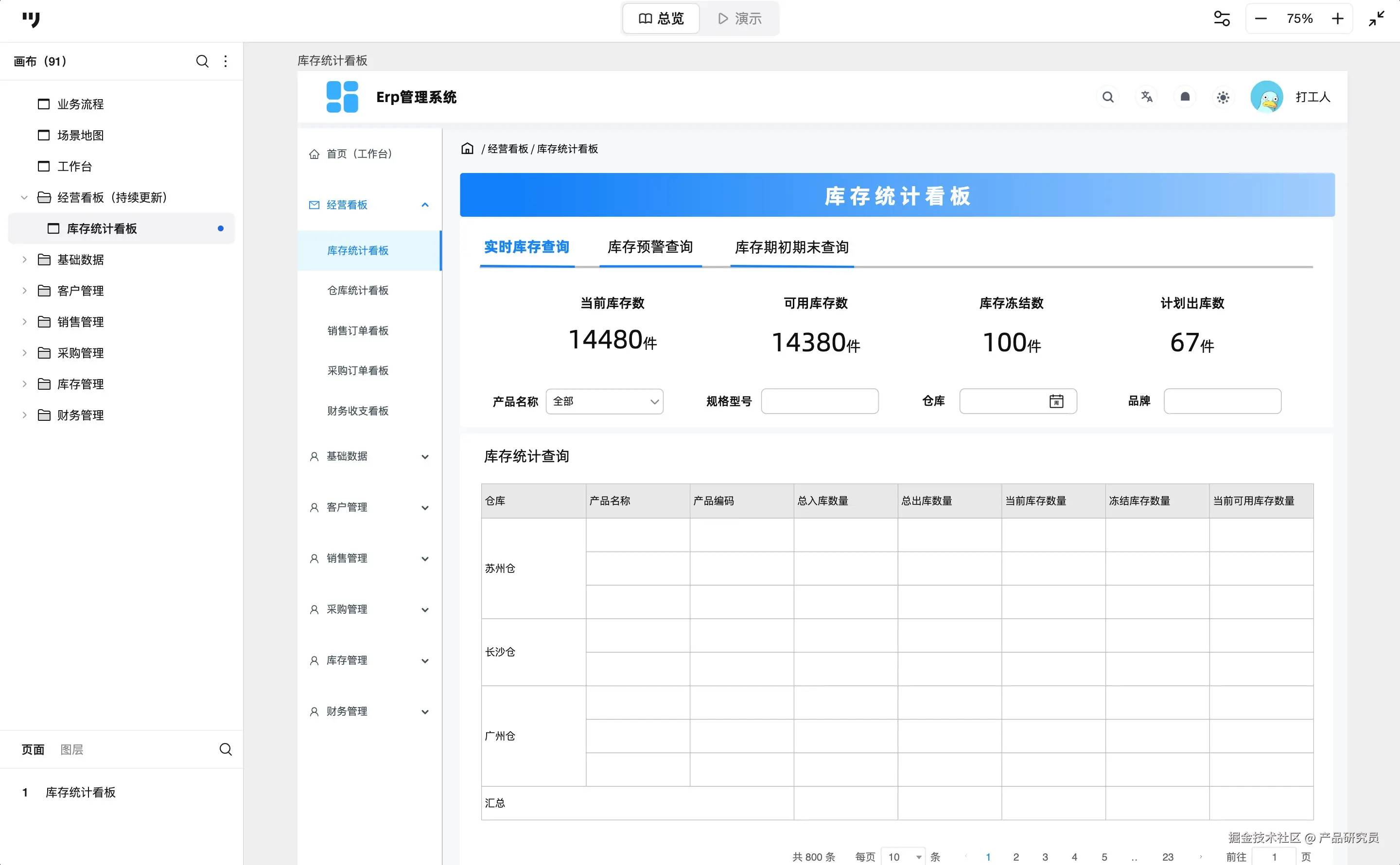
Task: Click the 品牌 input field
Action: 1222,401
